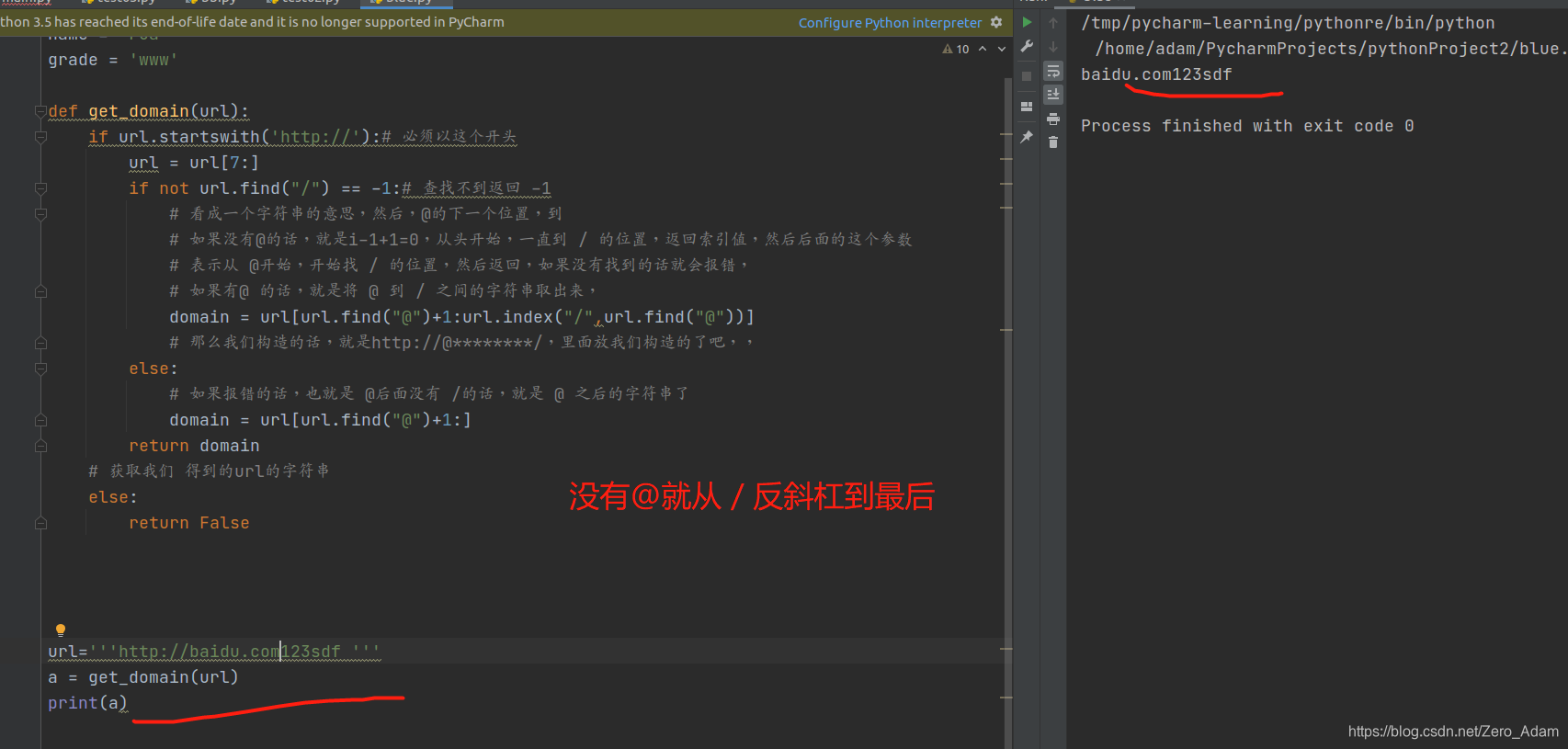Open interpreter notification settings gear

[996, 22]
